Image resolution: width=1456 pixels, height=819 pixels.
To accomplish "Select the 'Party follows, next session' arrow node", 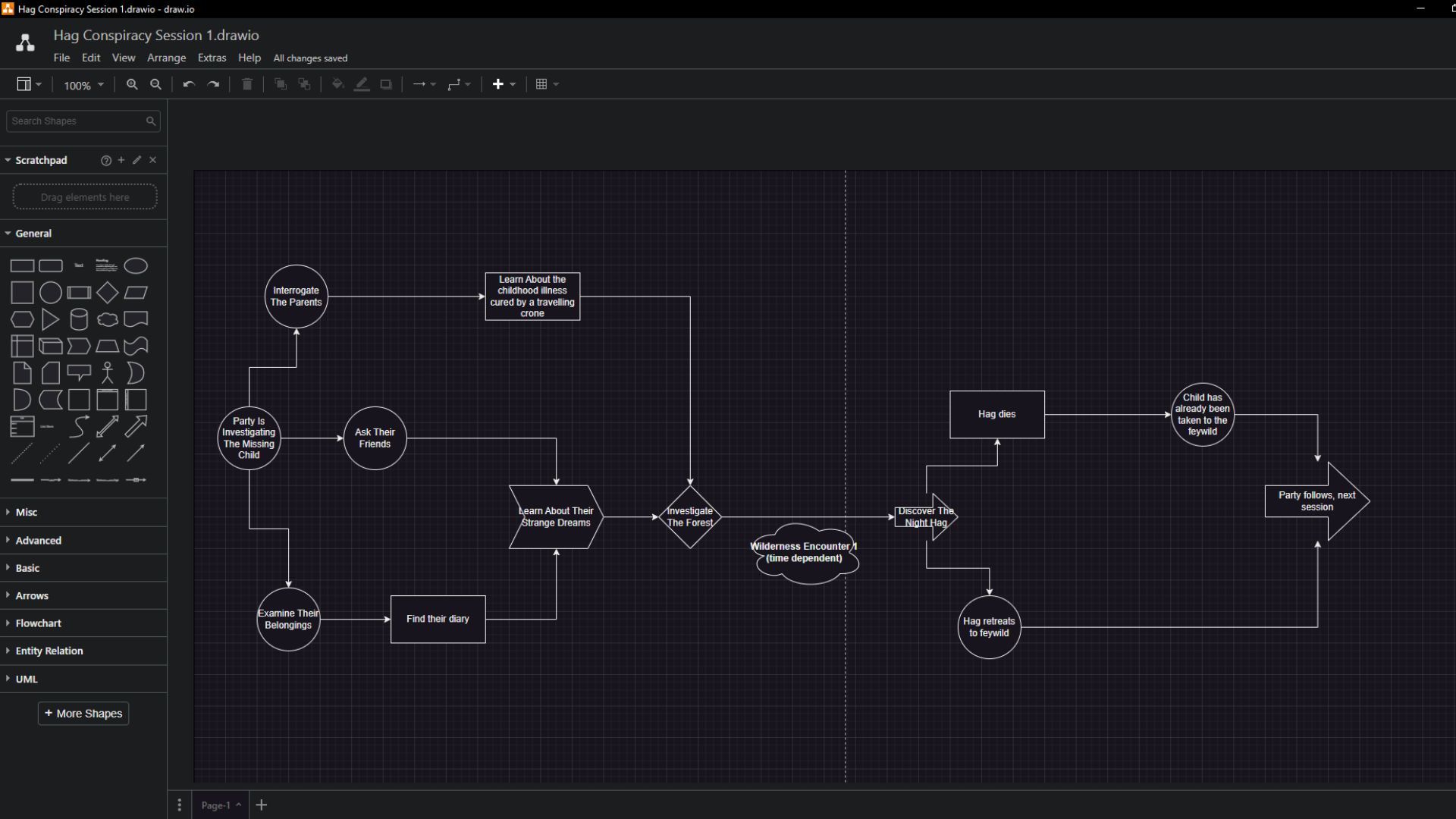I will click(x=1317, y=501).
